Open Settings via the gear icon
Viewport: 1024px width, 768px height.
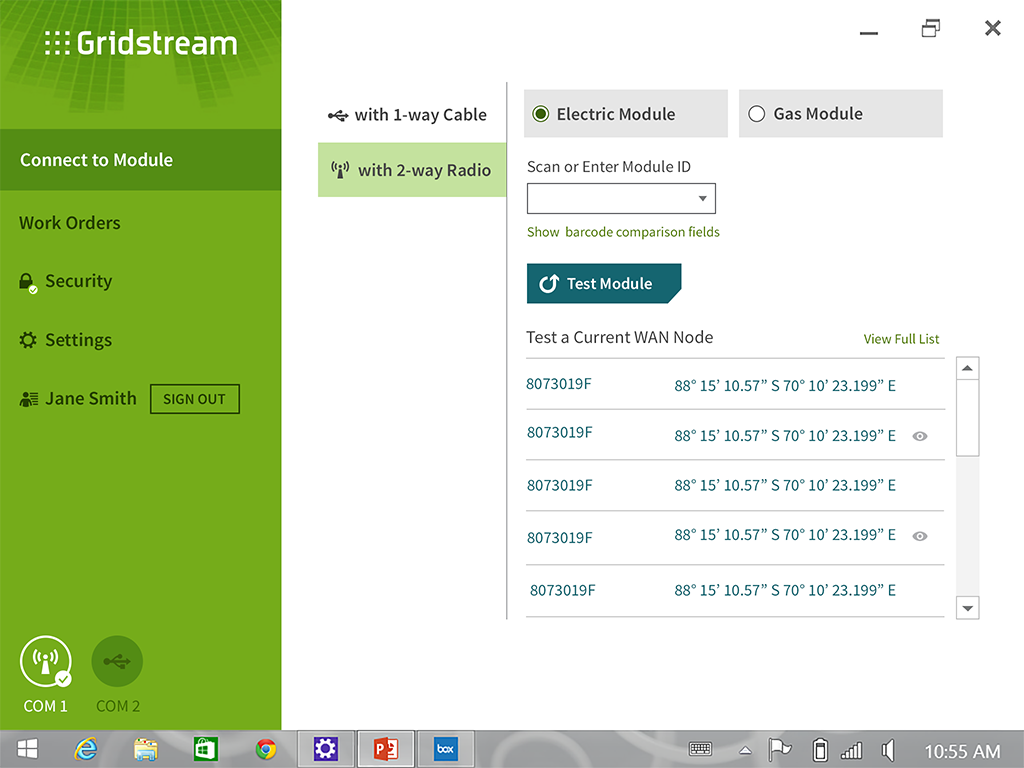click(x=28, y=340)
